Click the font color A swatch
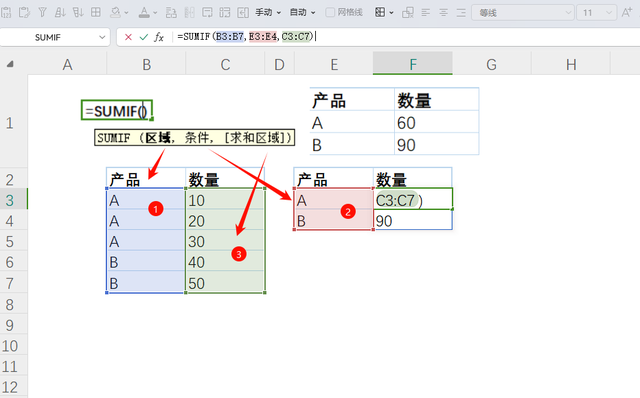 pyautogui.click(x=144, y=13)
